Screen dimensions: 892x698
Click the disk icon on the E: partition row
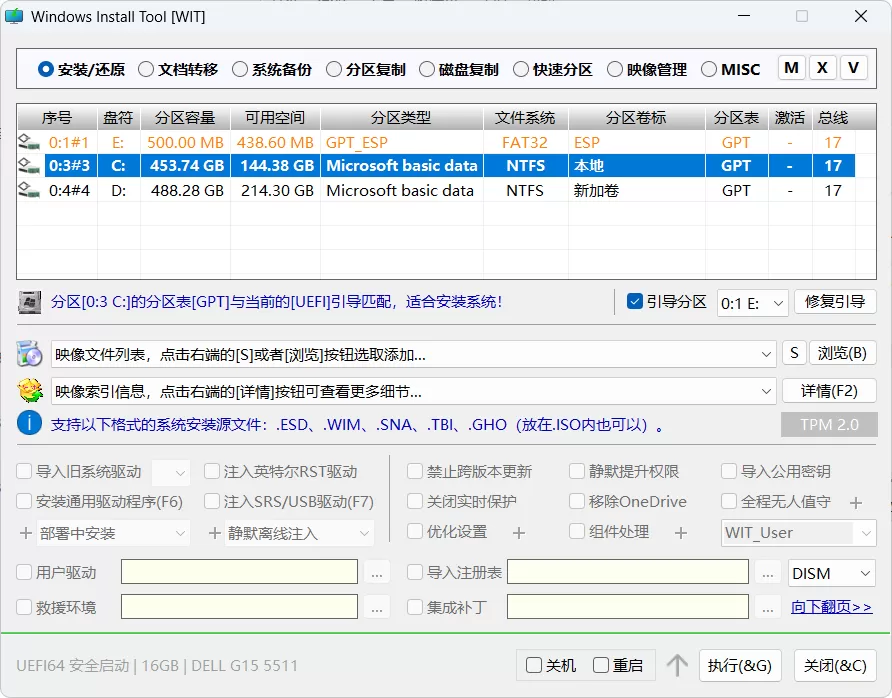[27, 142]
